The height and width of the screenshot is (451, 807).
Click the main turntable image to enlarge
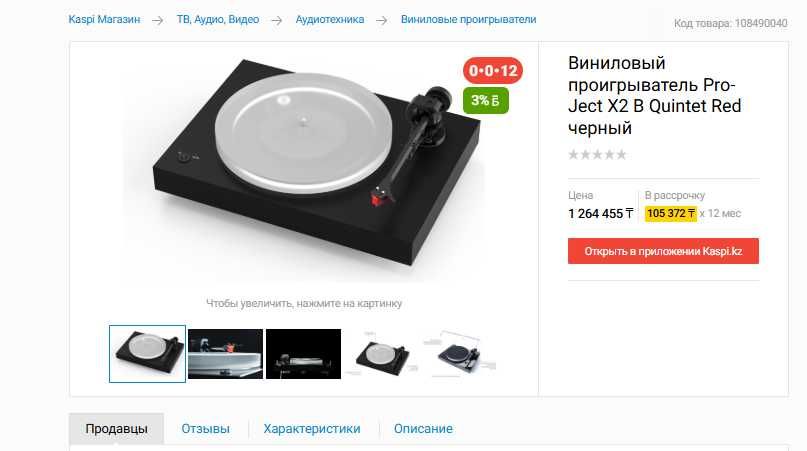[319, 165]
